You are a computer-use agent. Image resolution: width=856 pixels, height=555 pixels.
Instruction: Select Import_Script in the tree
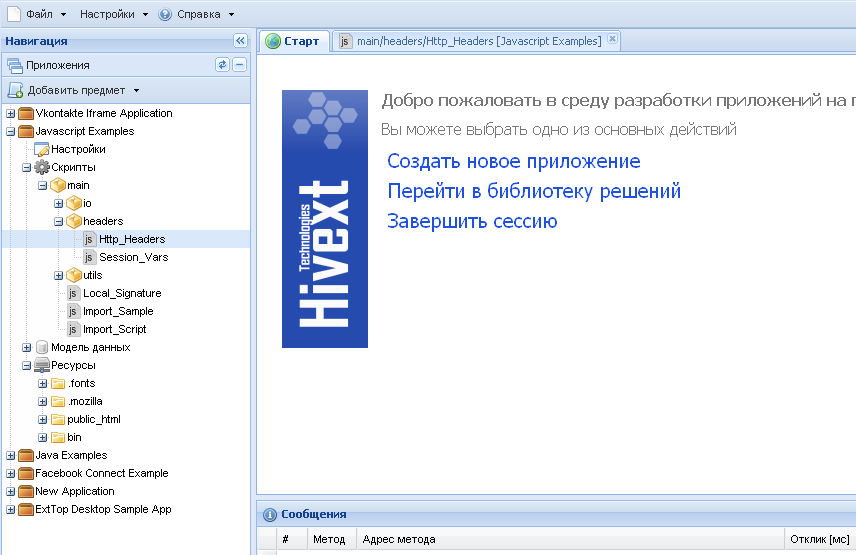tap(115, 329)
